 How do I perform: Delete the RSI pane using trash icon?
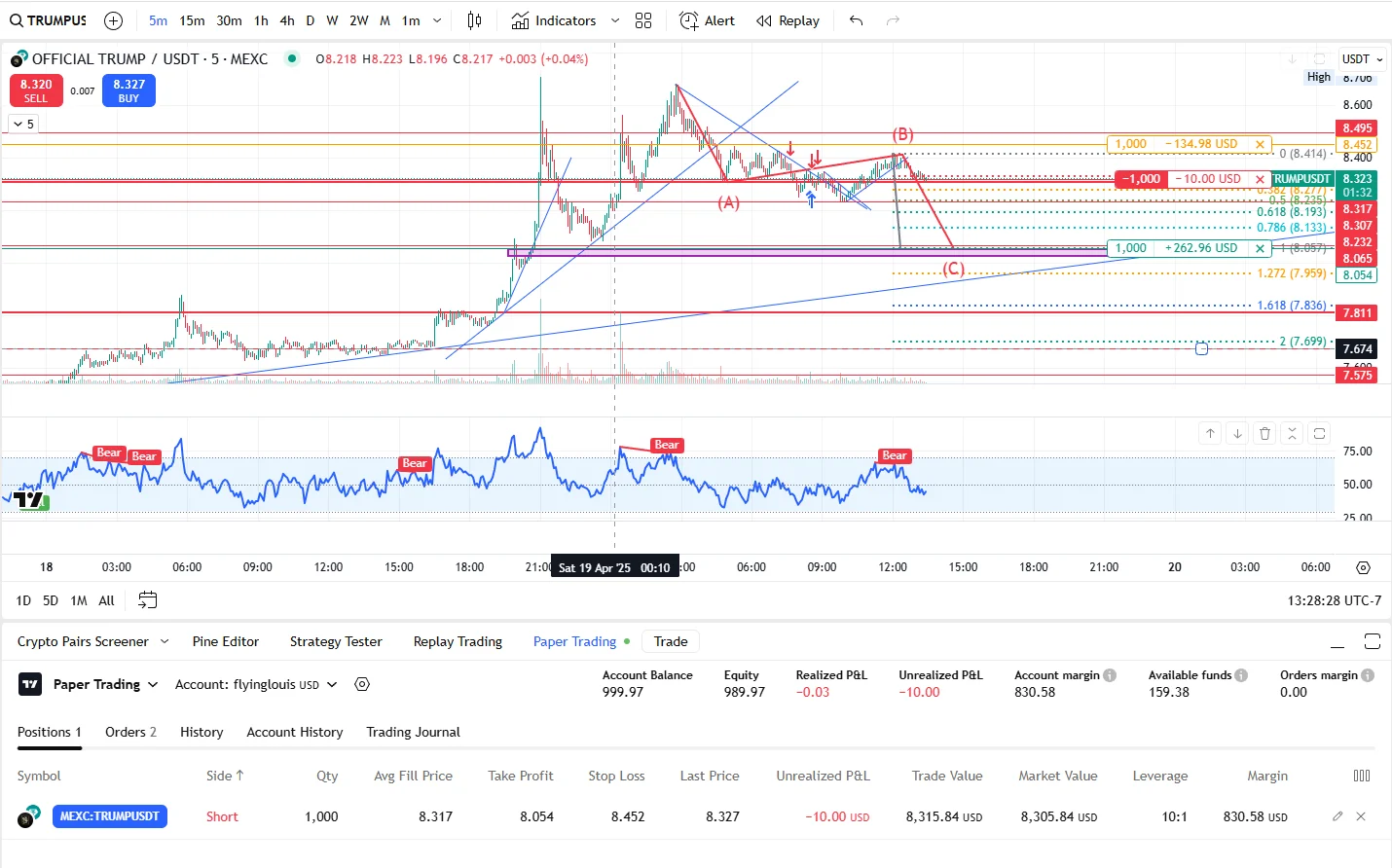[x=1264, y=434]
